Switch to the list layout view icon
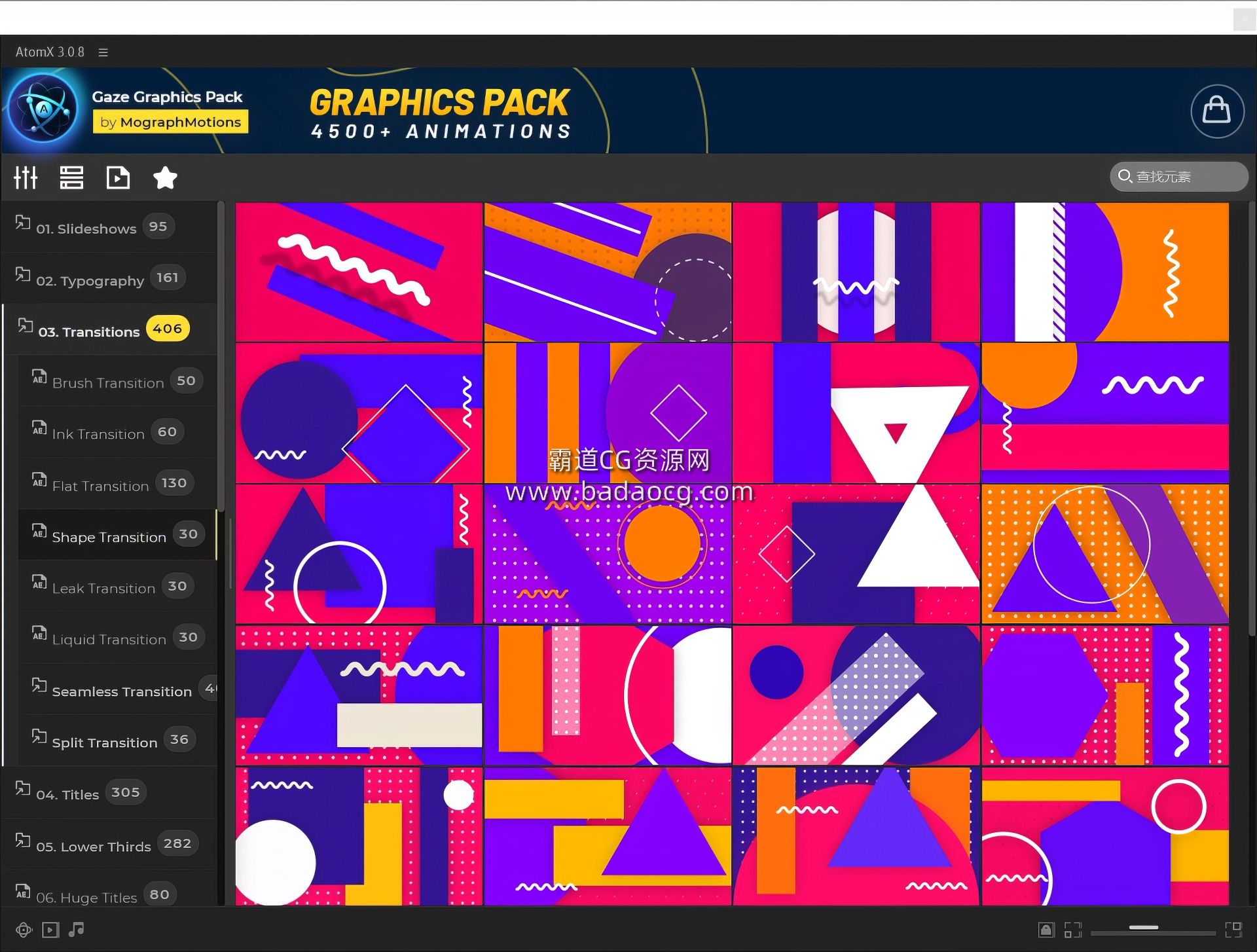The image size is (1257, 952). (x=71, y=177)
